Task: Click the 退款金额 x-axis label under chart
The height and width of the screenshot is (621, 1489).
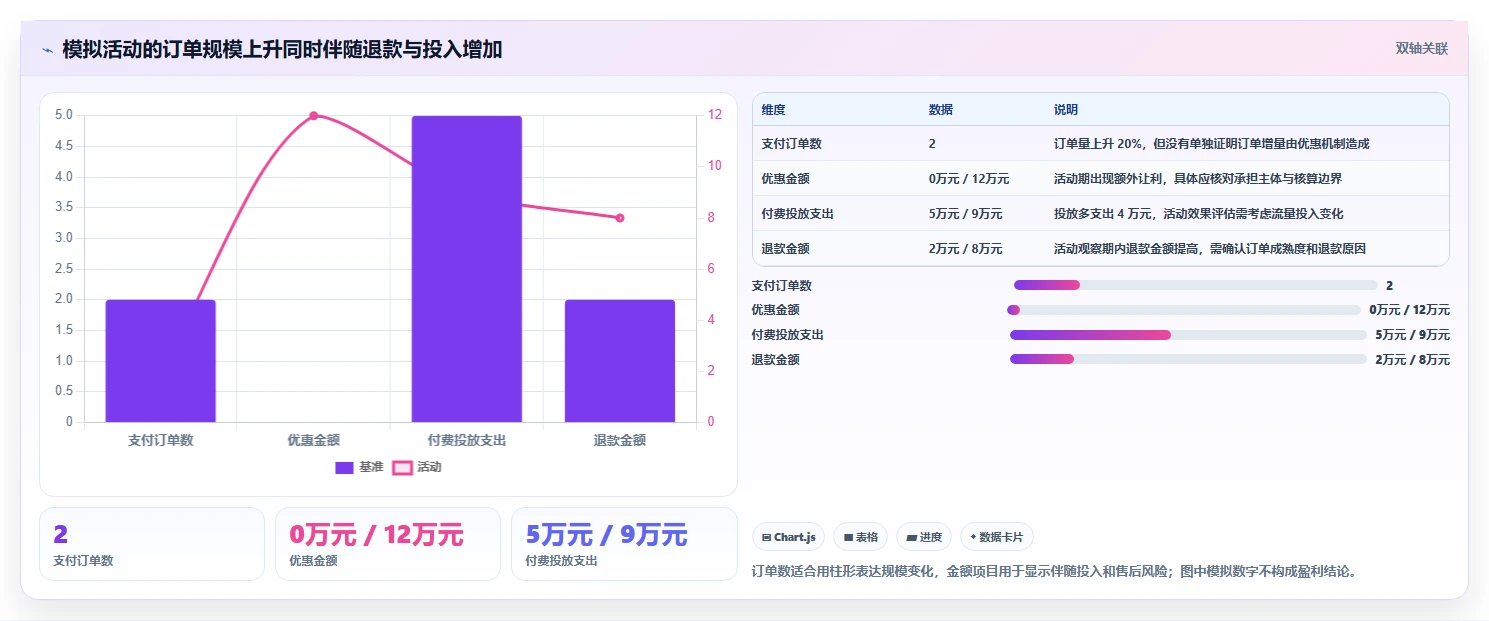Action: click(620, 440)
